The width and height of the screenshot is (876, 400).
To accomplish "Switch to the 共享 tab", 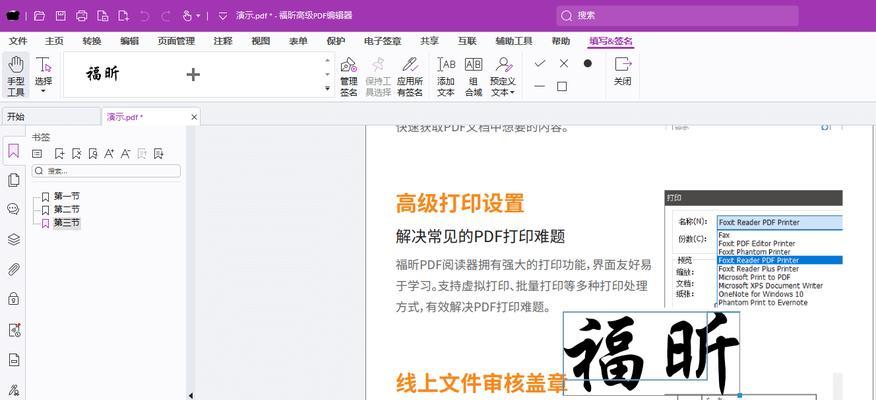I will point(429,41).
